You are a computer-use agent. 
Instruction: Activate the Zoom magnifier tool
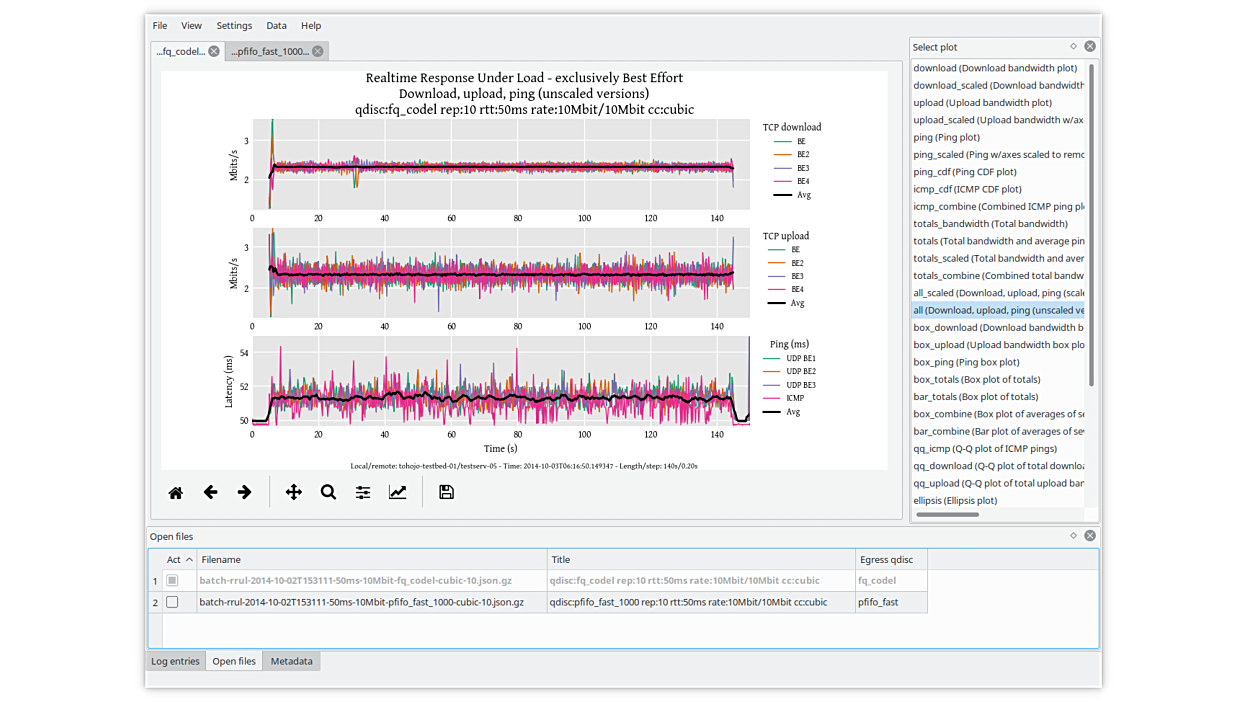pos(328,492)
